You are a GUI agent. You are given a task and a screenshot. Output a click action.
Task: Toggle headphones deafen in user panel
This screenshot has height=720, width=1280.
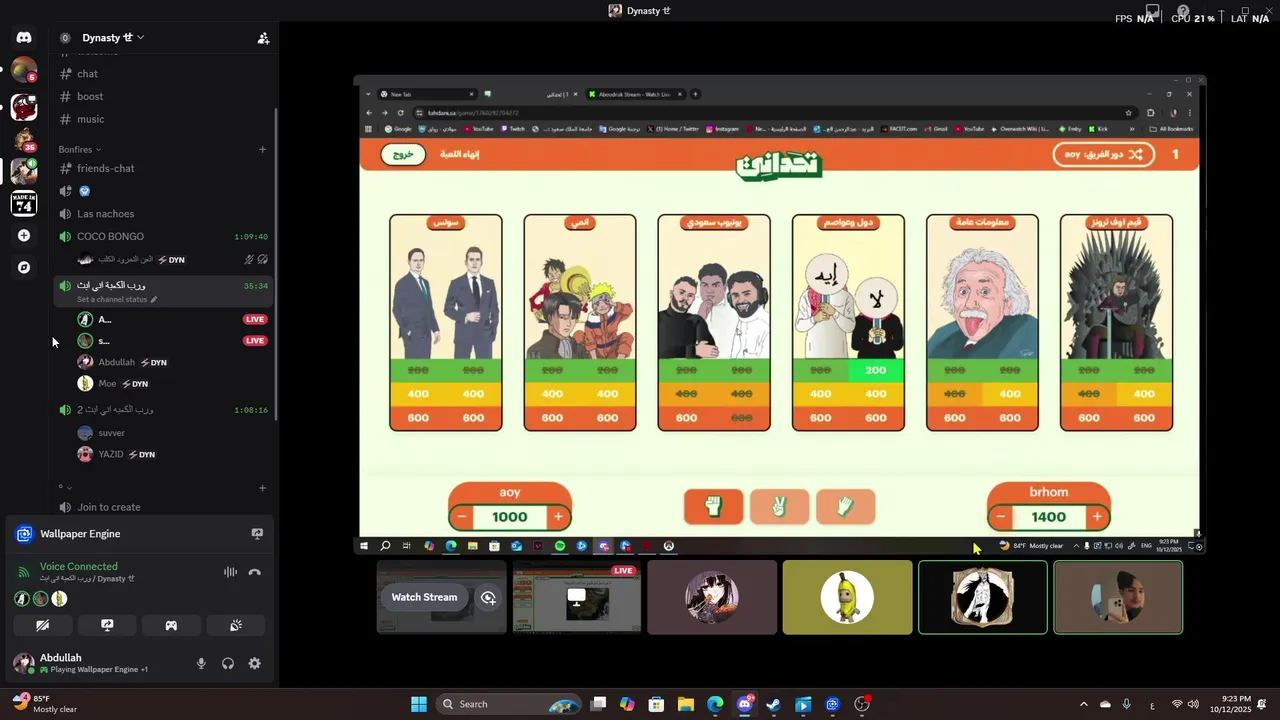[x=228, y=663]
